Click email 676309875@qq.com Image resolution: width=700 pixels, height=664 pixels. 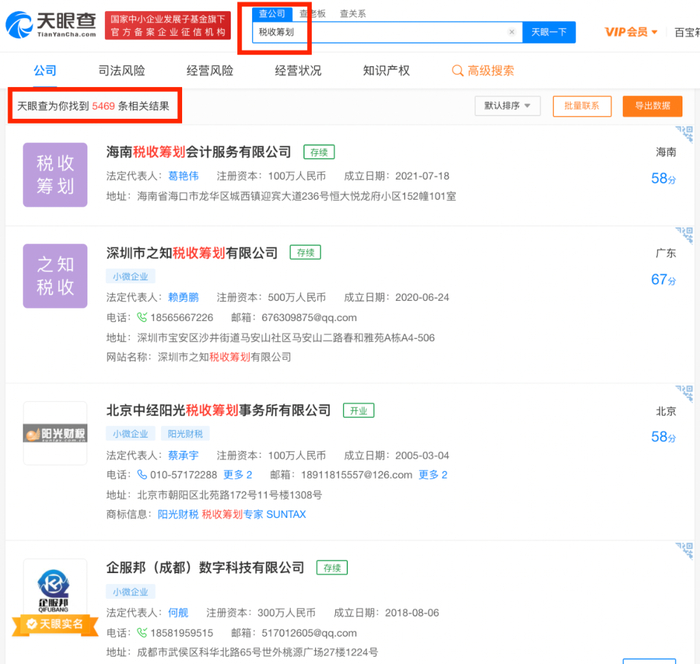point(309,317)
